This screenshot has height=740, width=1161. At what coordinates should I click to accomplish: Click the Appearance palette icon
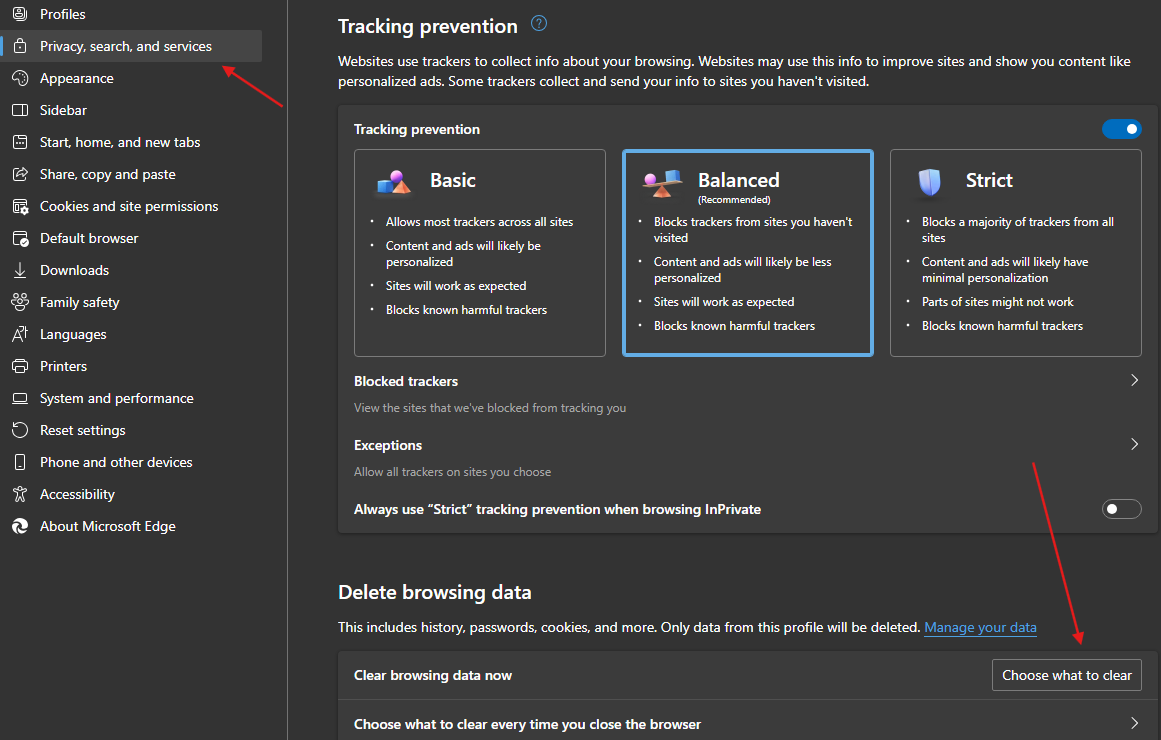coord(20,78)
